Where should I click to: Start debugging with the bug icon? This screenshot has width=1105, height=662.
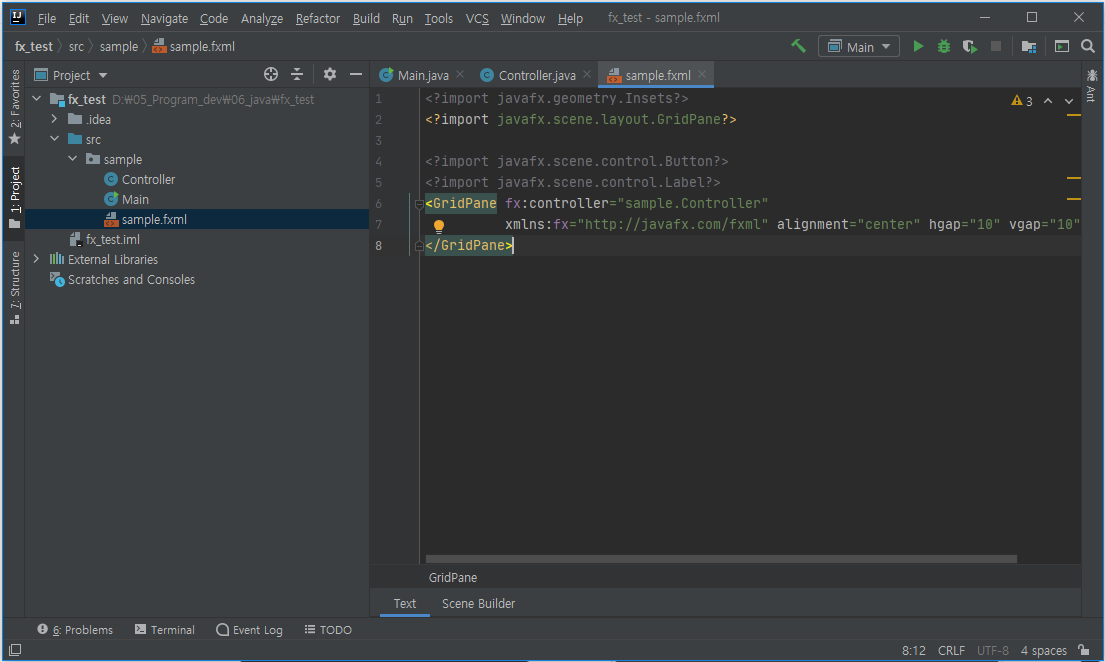[944, 47]
